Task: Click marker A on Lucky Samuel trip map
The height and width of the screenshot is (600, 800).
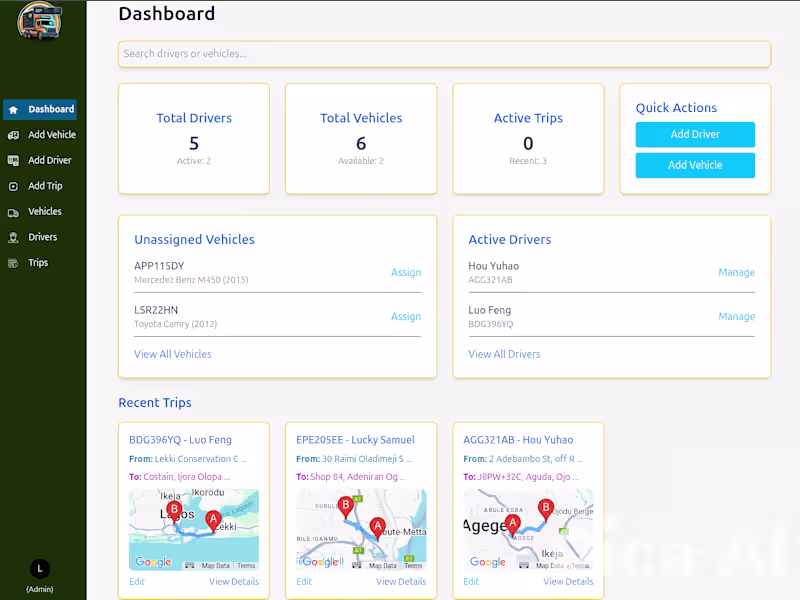Action: (x=378, y=528)
